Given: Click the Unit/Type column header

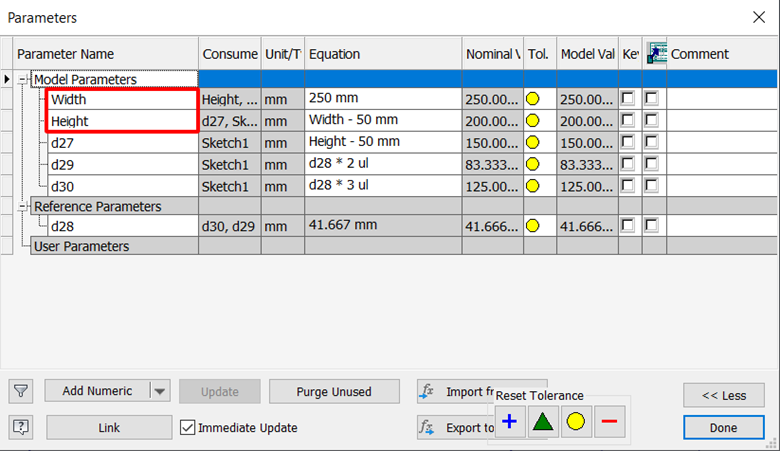Looking at the screenshot, I should coord(283,54).
